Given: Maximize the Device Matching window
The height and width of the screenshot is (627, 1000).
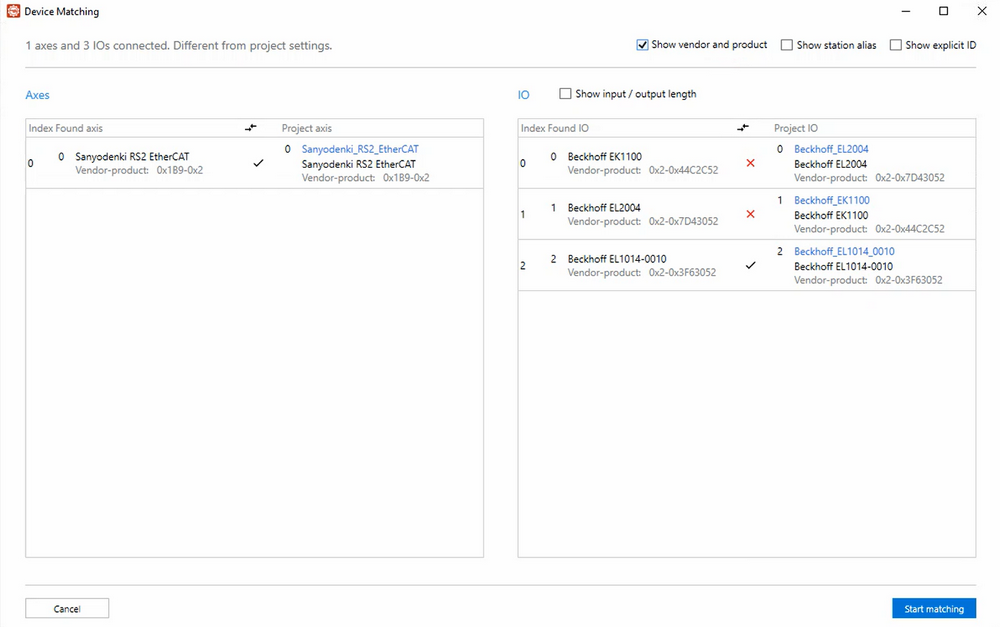Looking at the screenshot, I should point(943,12).
